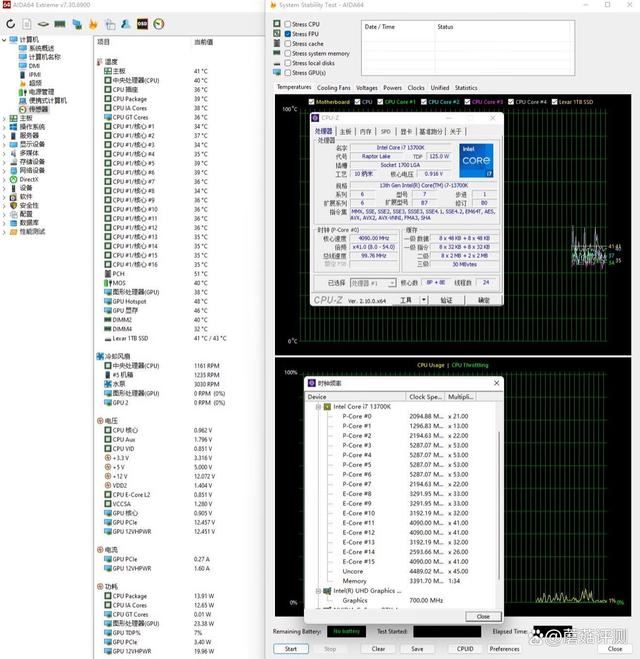
Task: Open the OSD panel icon in toolbar
Action: (x=142, y=22)
